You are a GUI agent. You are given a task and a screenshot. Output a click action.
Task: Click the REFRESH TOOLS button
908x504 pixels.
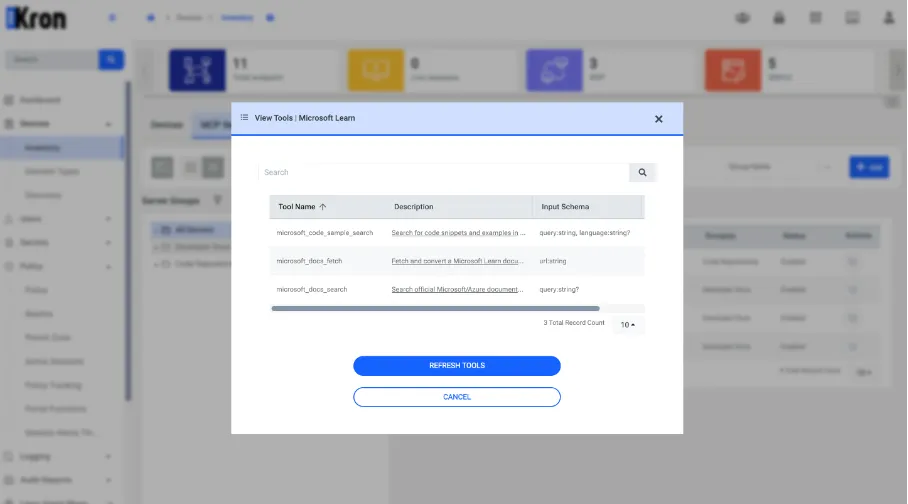pyautogui.click(x=457, y=366)
